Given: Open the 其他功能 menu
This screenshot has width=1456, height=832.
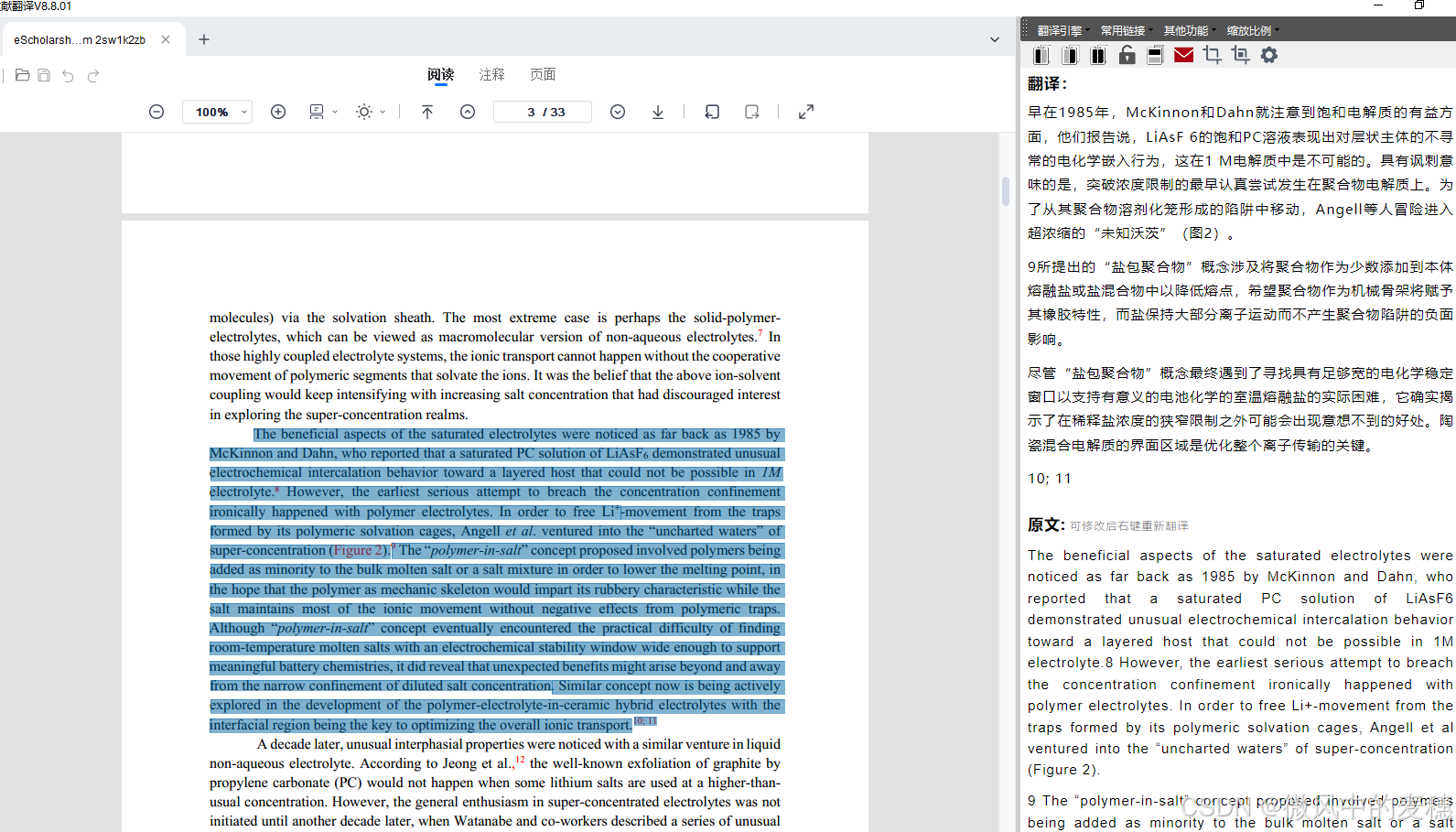Looking at the screenshot, I should tap(1190, 30).
